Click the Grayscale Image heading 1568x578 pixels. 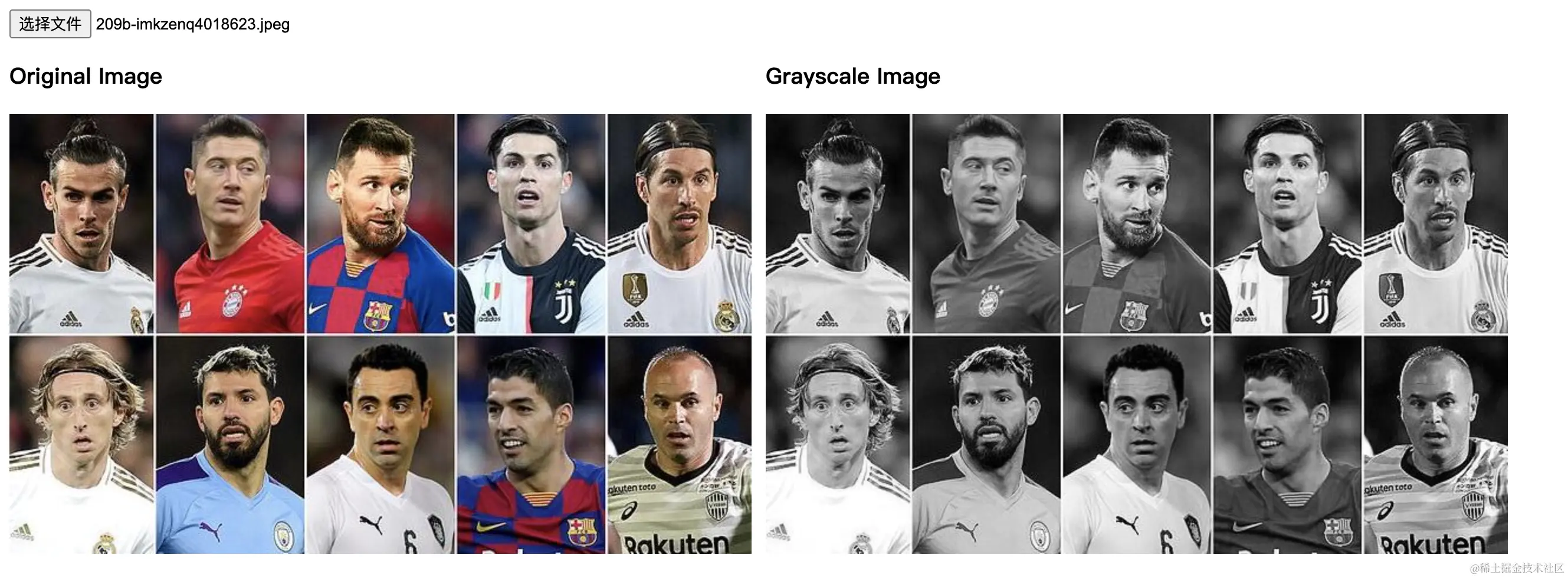tap(853, 76)
